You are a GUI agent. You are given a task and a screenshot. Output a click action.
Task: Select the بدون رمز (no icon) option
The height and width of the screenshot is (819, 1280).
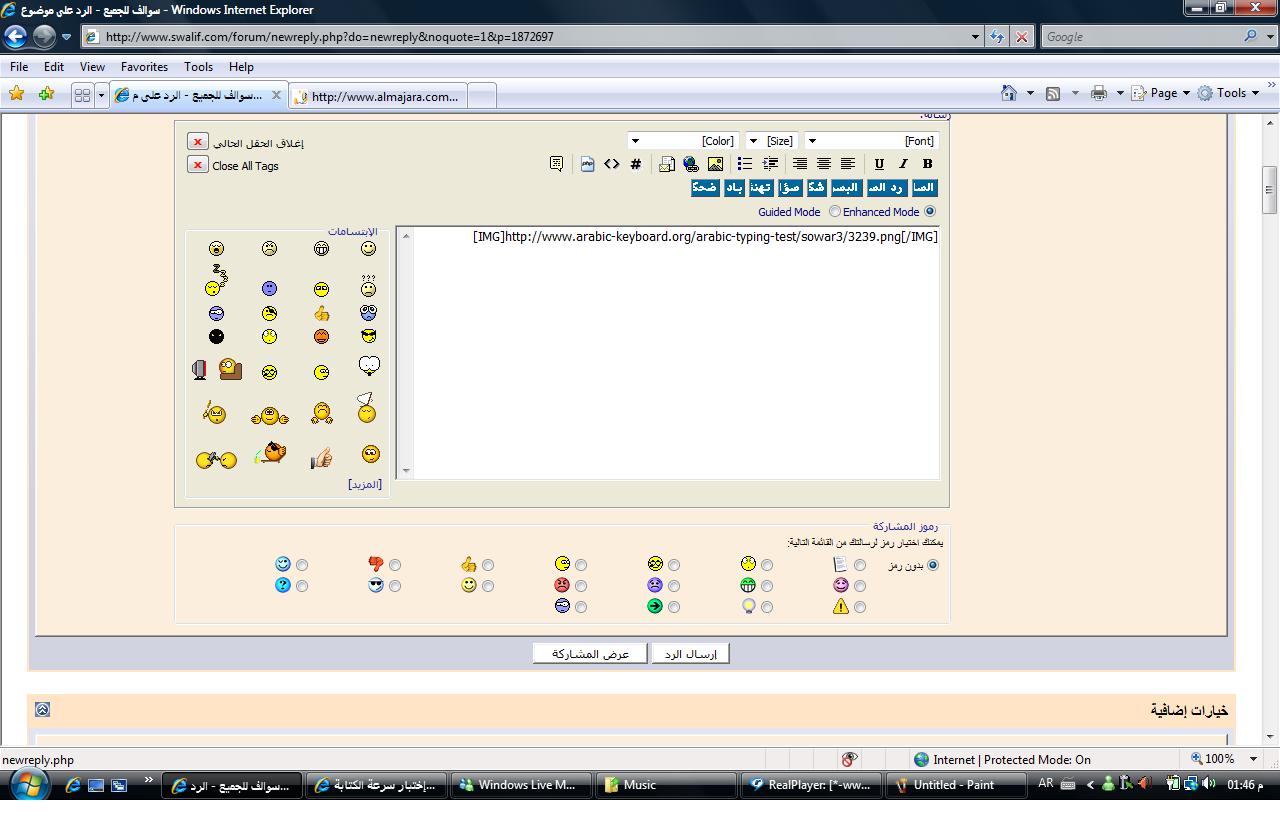pos(933,565)
